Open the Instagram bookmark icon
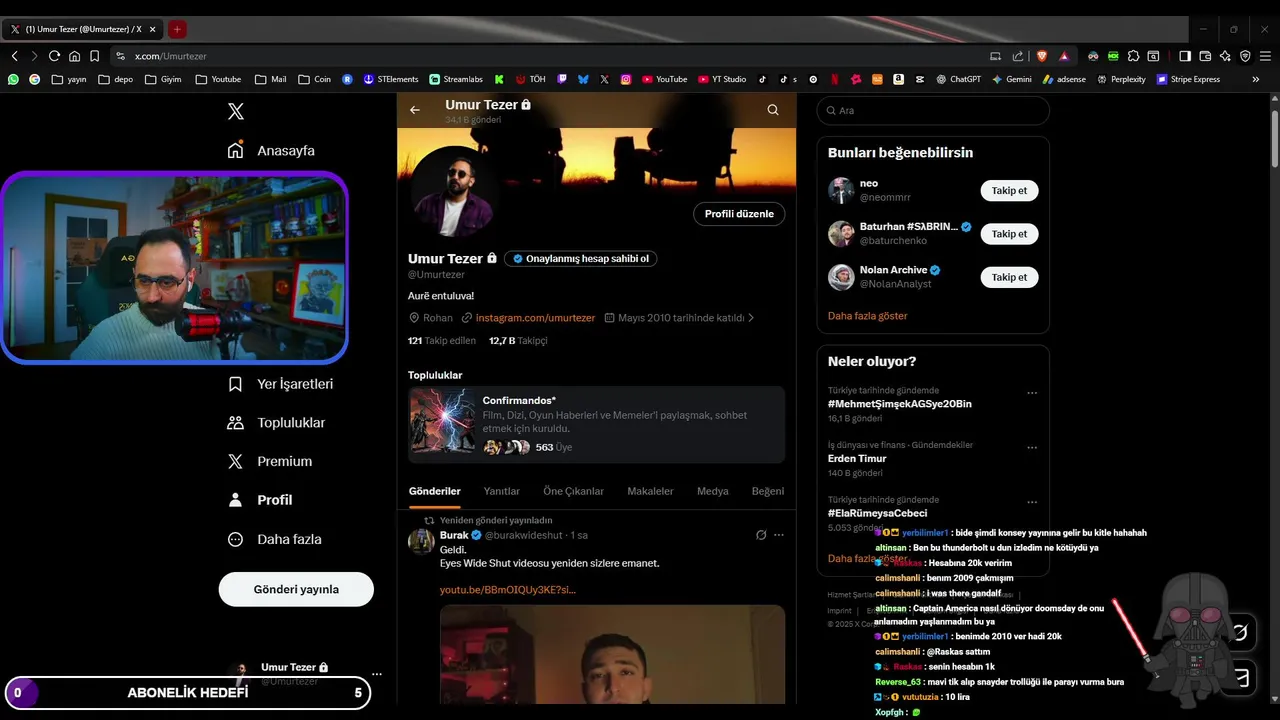The height and width of the screenshot is (720, 1280). (626, 79)
